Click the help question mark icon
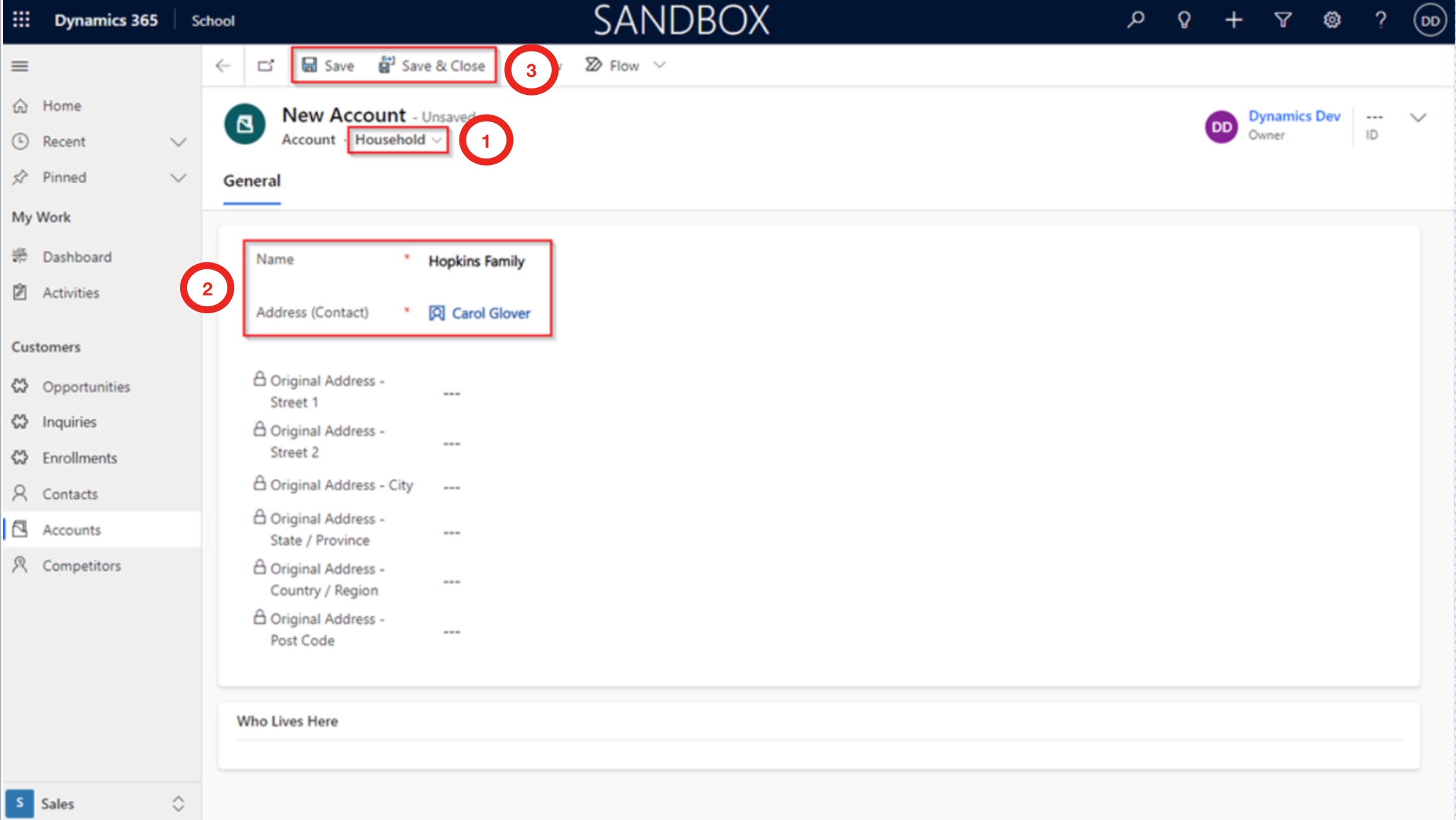Image resolution: width=1456 pixels, height=820 pixels. click(1380, 20)
